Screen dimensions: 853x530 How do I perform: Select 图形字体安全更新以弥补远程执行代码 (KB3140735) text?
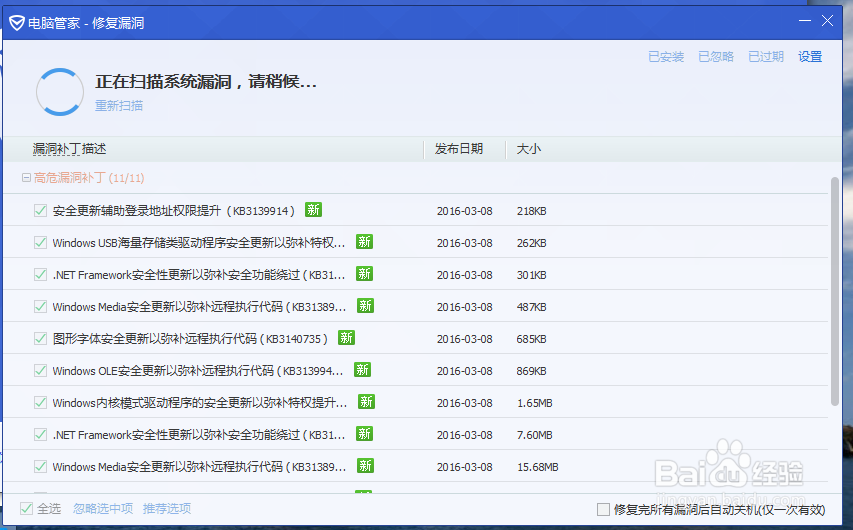(x=190, y=339)
